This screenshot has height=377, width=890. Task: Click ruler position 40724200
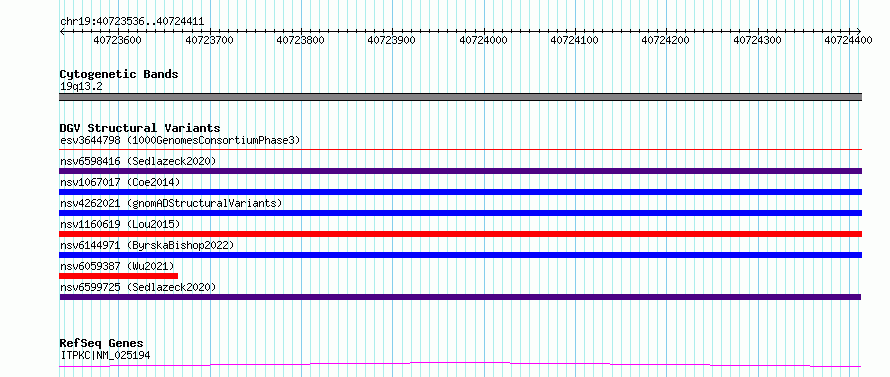pyautogui.click(x=665, y=40)
